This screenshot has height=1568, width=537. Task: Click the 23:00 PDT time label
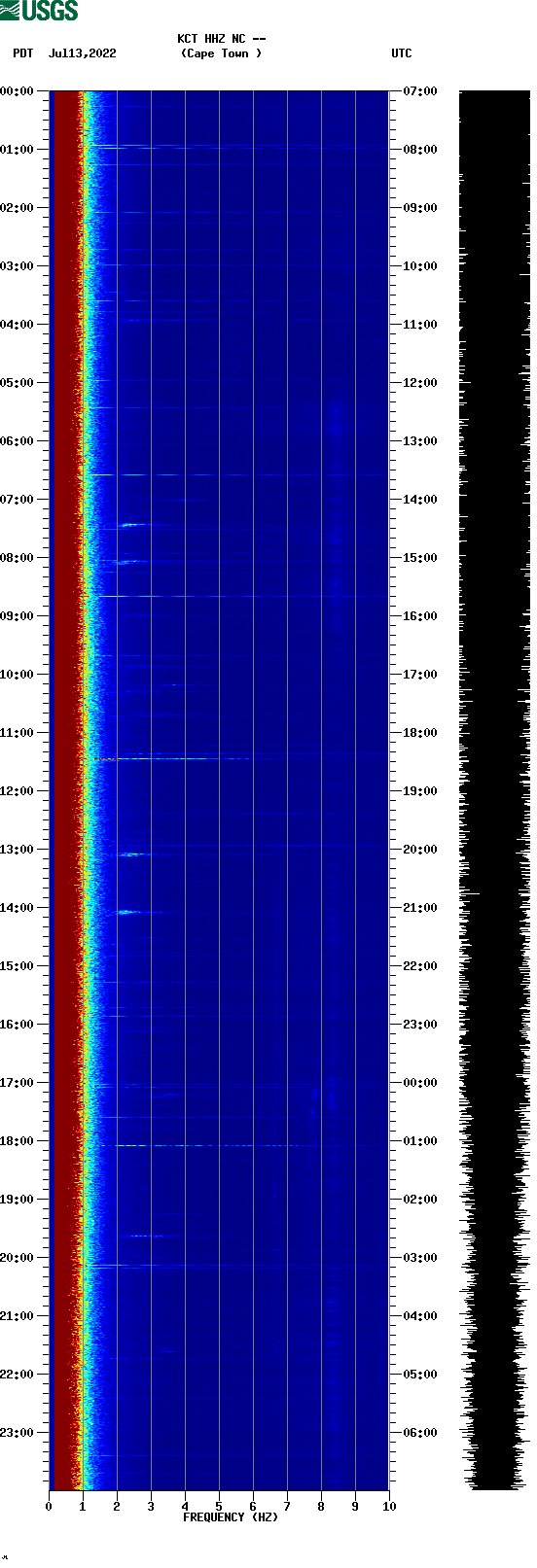coord(18,1433)
